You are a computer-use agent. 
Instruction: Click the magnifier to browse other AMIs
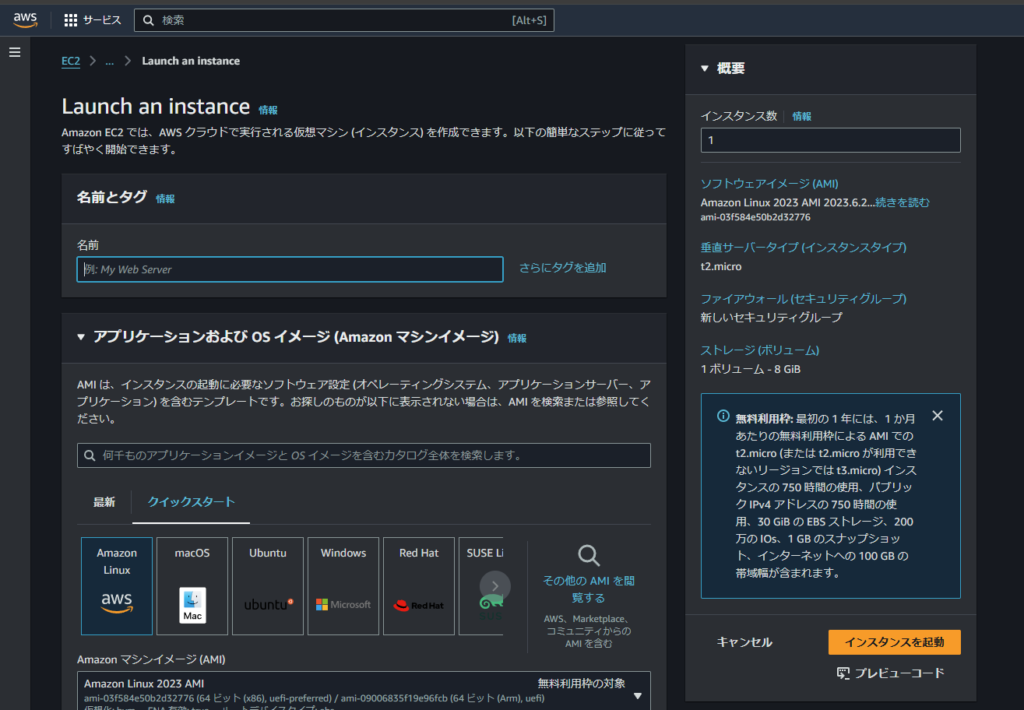(588, 557)
